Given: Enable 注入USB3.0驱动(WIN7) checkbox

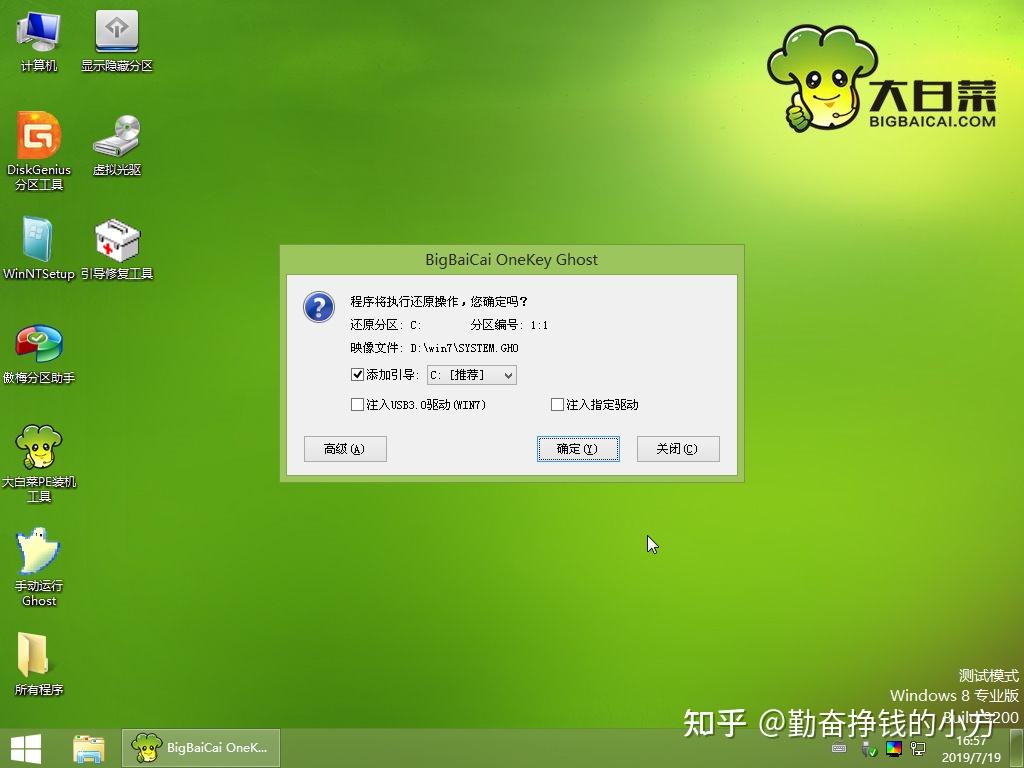Looking at the screenshot, I should coord(357,405).
